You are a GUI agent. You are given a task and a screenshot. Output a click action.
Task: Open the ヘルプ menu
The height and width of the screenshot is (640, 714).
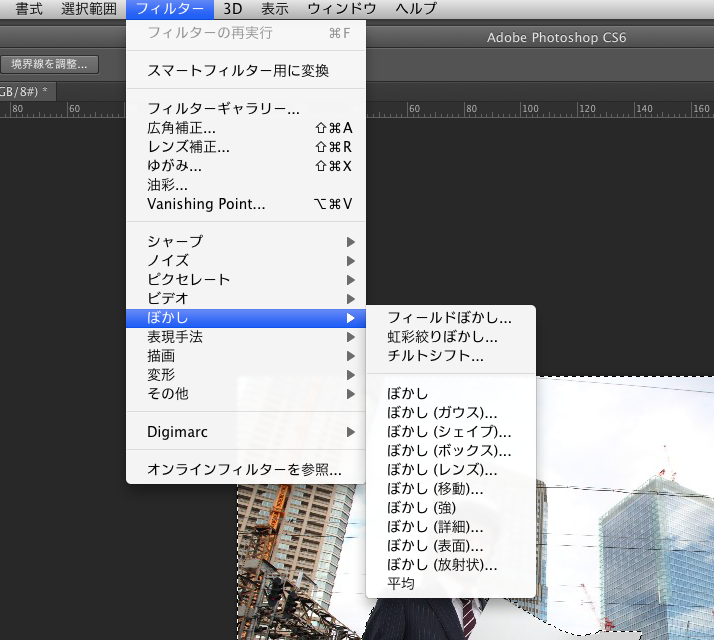(416, 9)
